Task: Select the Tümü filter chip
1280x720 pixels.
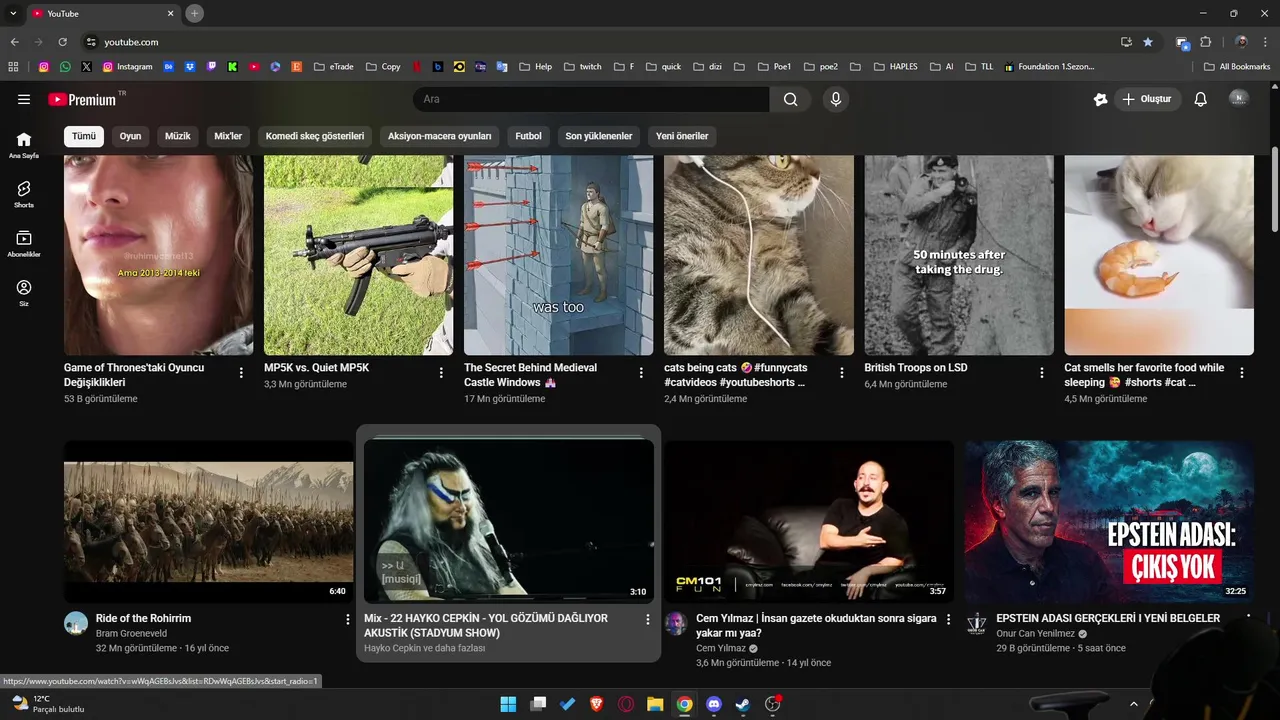Action: coord(84,136)
